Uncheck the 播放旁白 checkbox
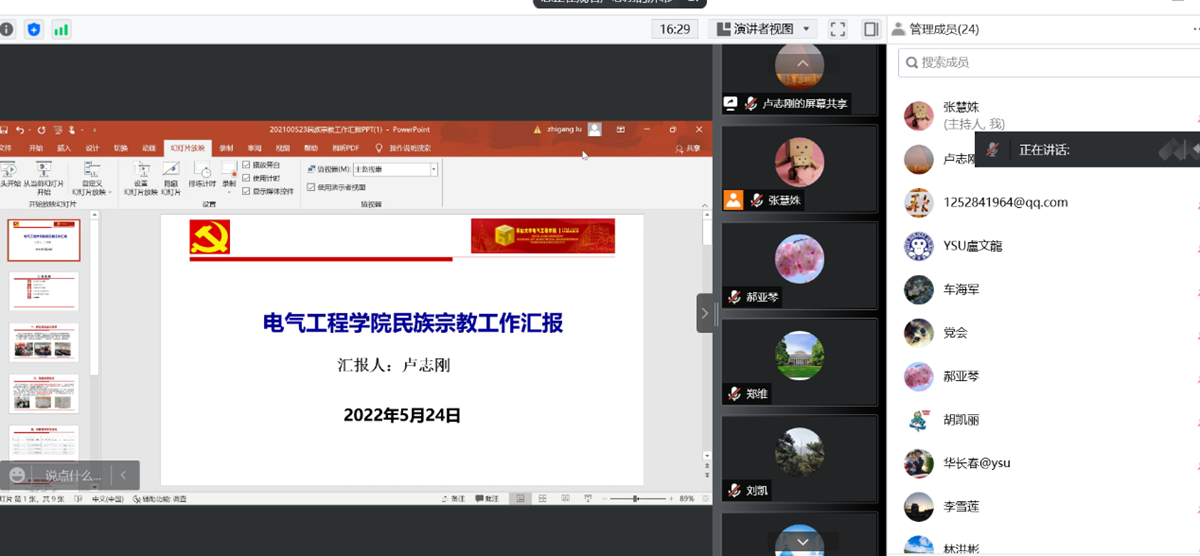Screen dimensions: 1200x556 pyautogui.click(x=247, y=165)
